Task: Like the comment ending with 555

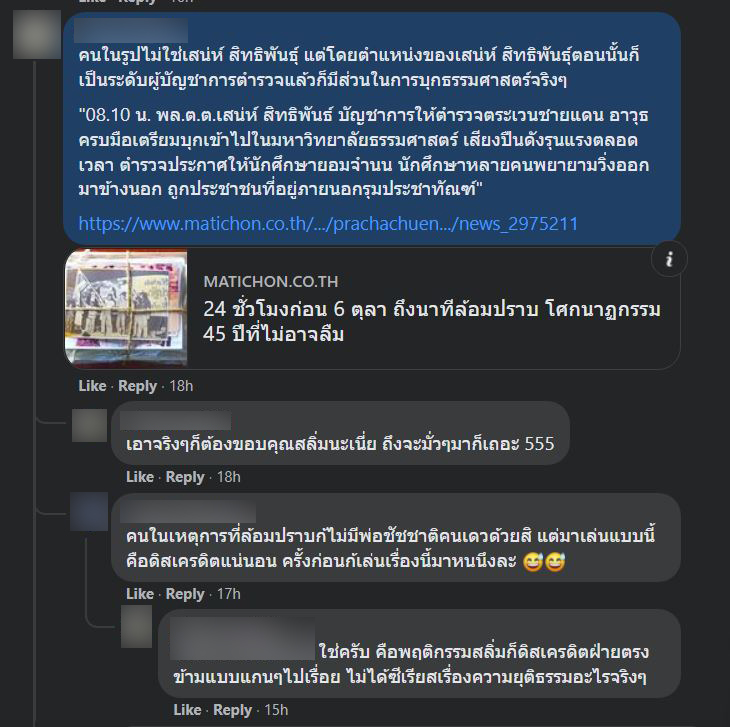Action: pos(140,477)
